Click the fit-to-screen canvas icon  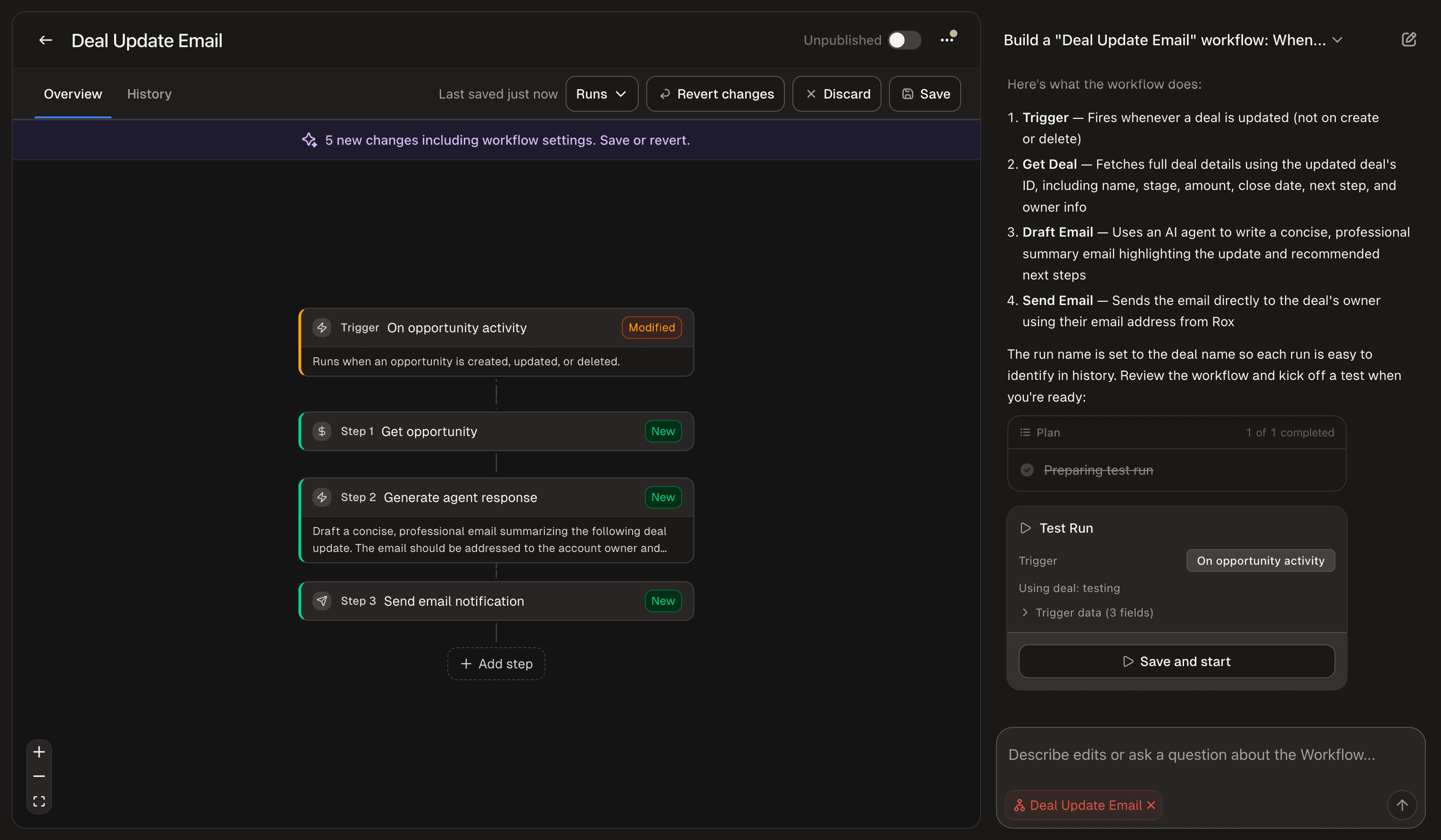coord(39,801)
